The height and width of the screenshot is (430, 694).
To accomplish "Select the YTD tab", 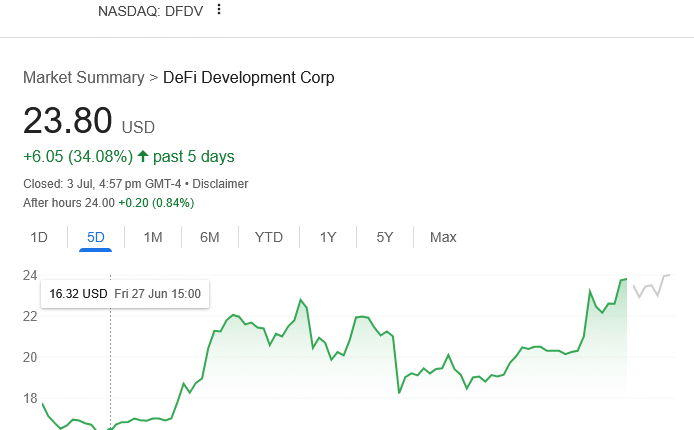I will coord(269,237).
